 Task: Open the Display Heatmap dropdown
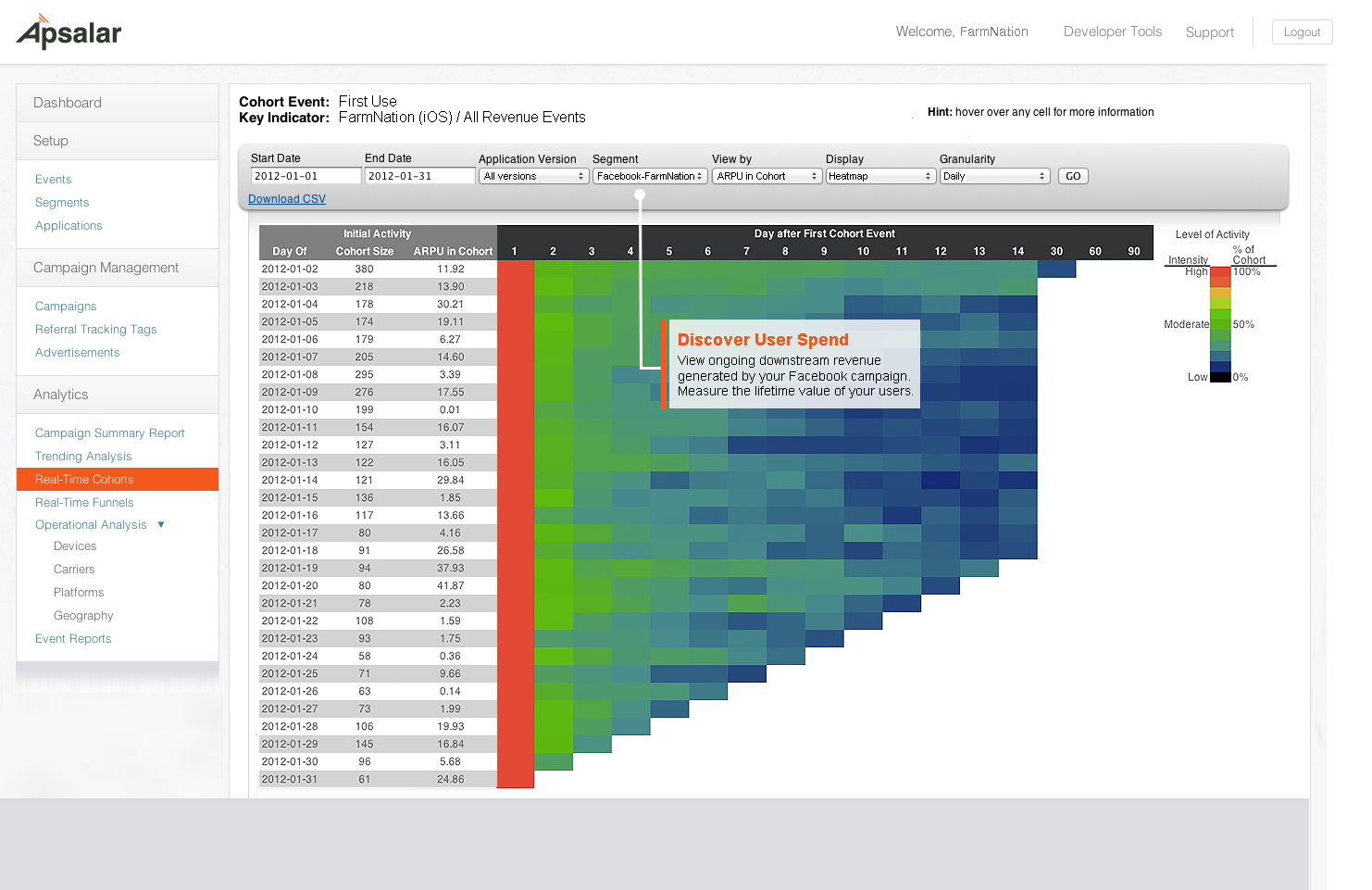tap(880, 176)
